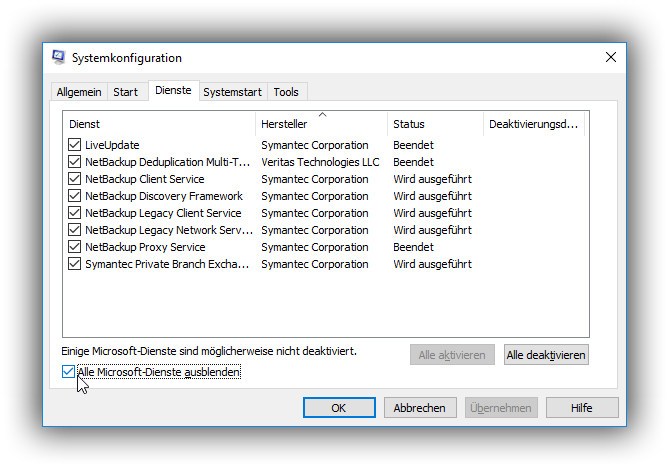The width and height of the screenshot is (669, 469).
Task: Click Symantec Corporation cell in Proxy Service row
Action: (x=314, y=247)
